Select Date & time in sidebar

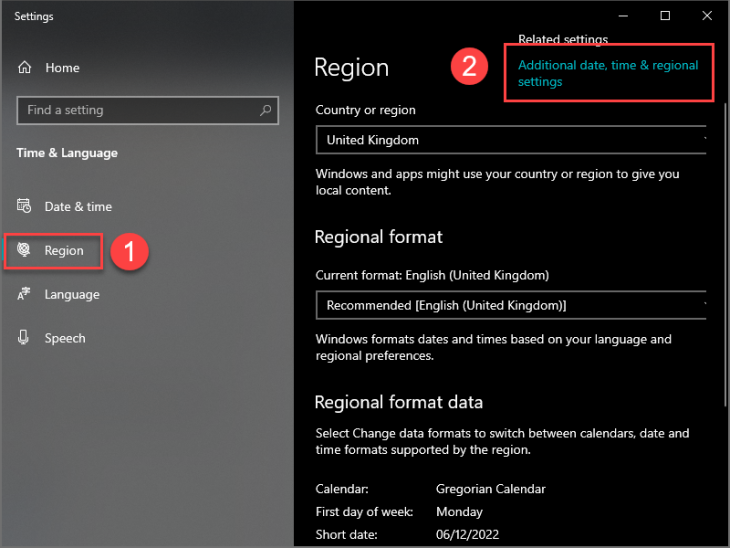(78, 207)
